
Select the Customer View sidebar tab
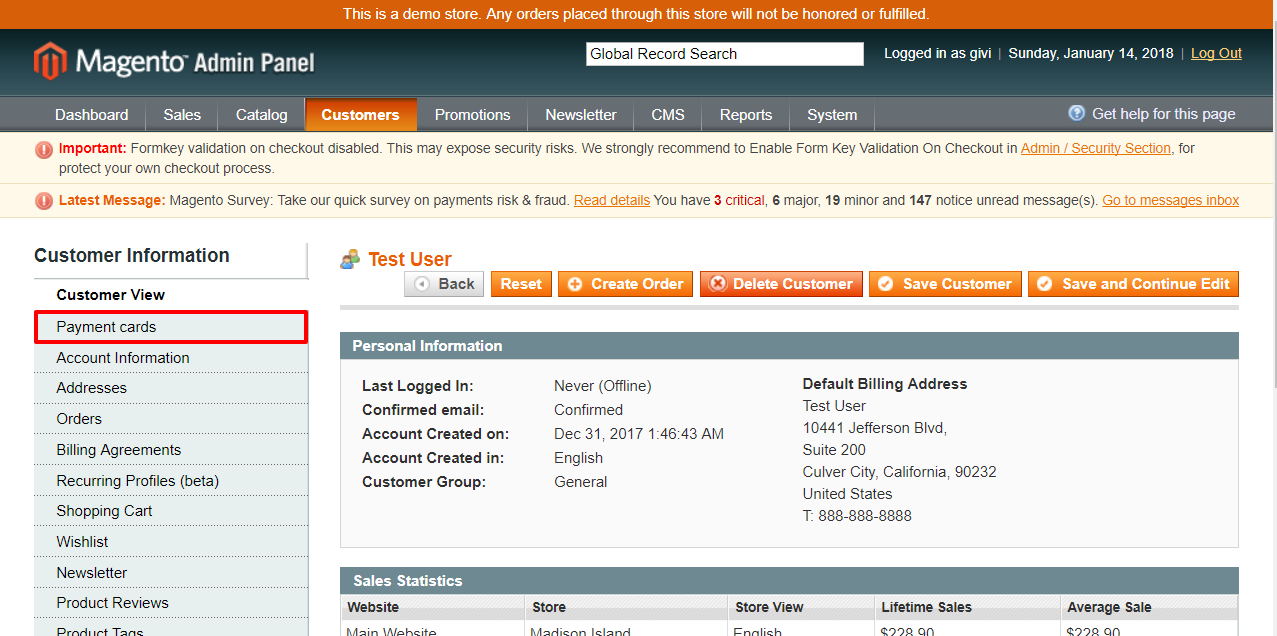(170, 295)
